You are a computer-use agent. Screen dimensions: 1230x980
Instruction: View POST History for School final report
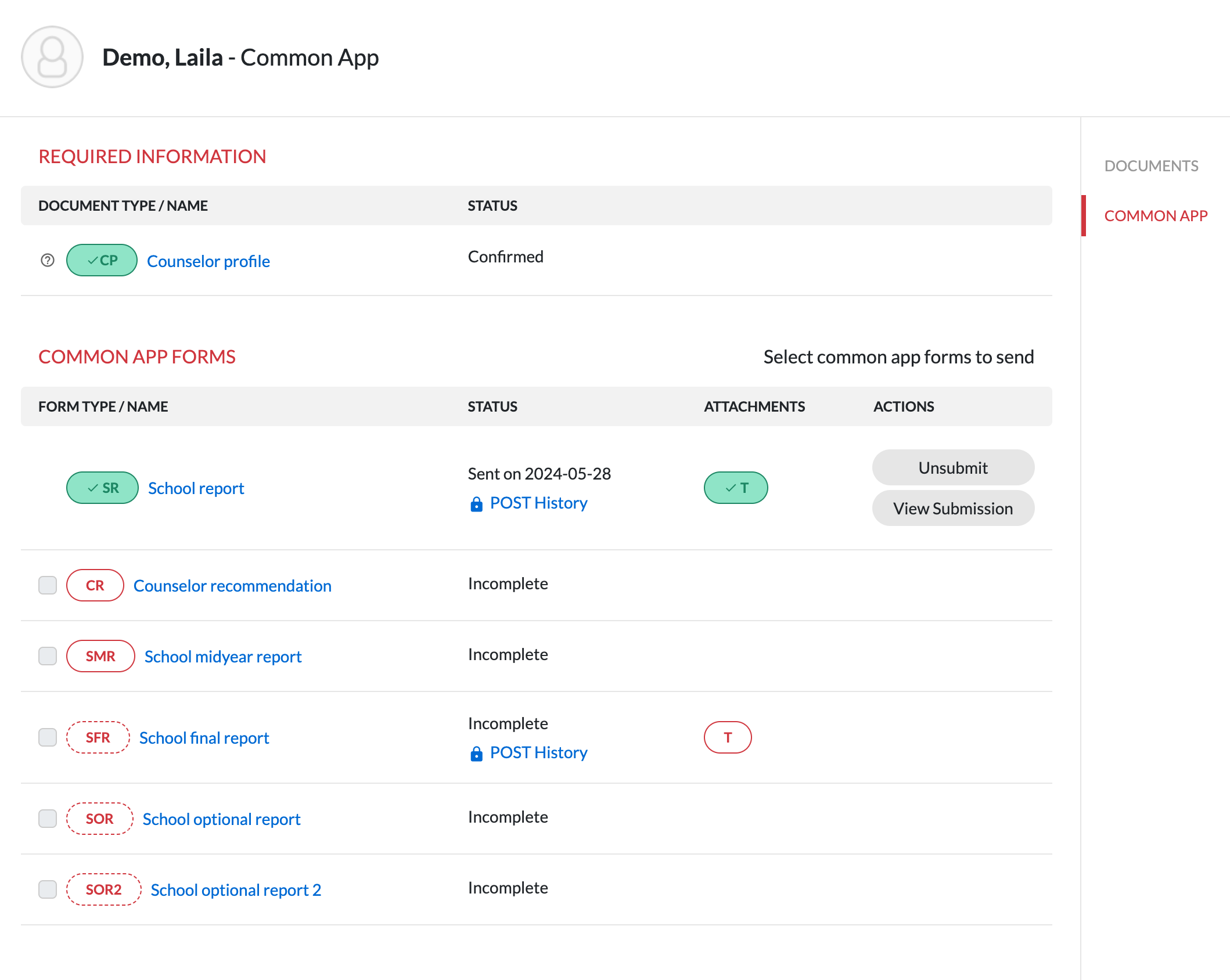click(538, 752)
